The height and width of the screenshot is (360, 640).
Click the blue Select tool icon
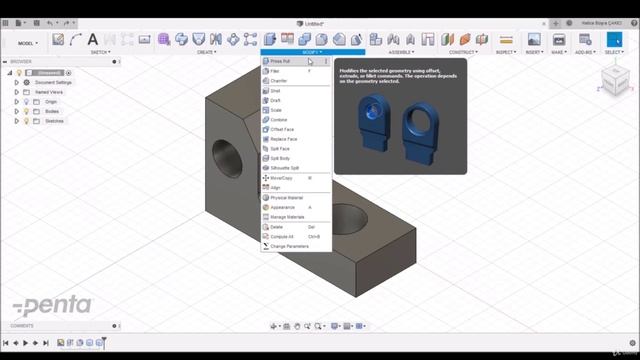614,40
